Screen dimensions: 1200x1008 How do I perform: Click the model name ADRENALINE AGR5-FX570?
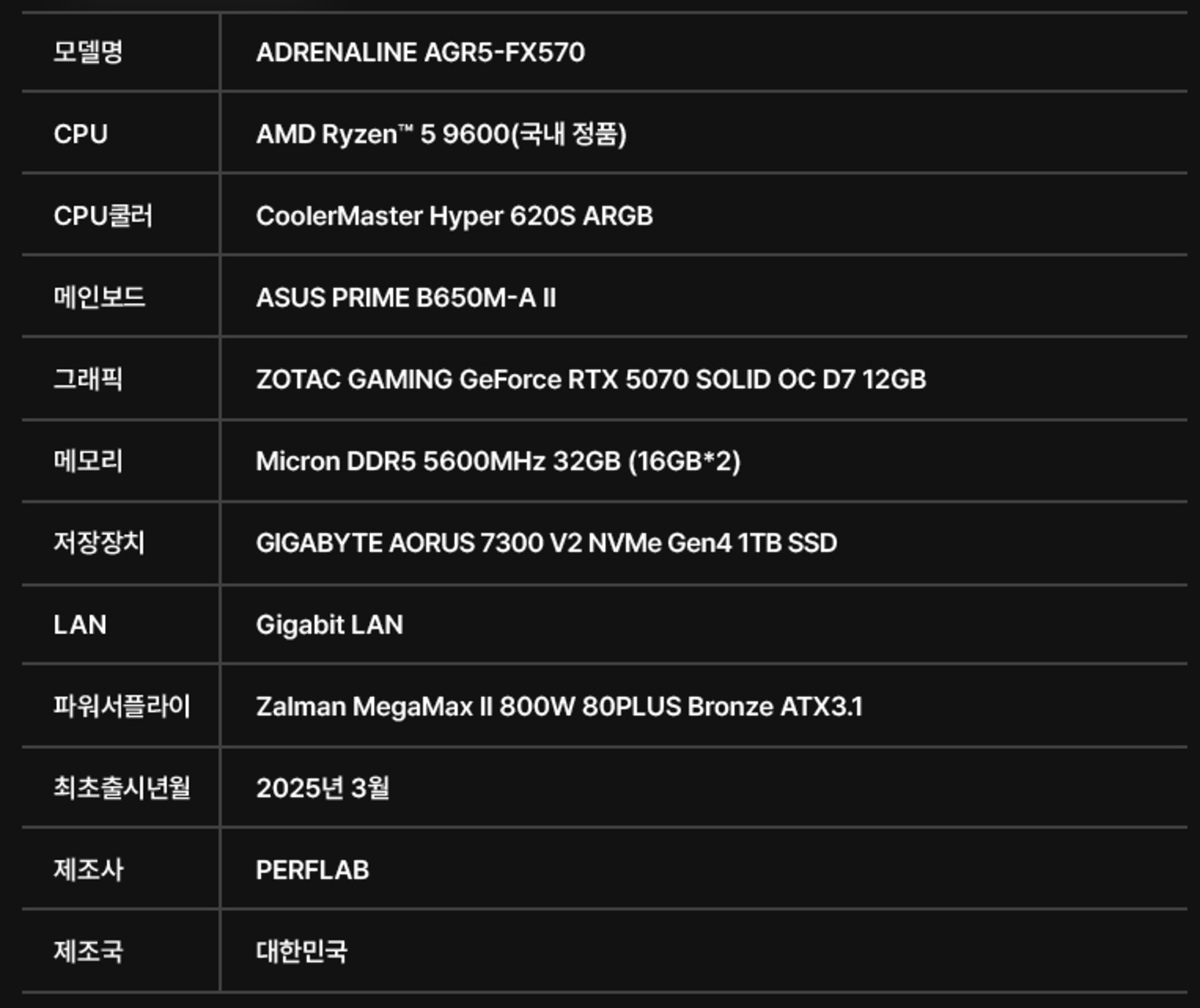click(420, 52)
